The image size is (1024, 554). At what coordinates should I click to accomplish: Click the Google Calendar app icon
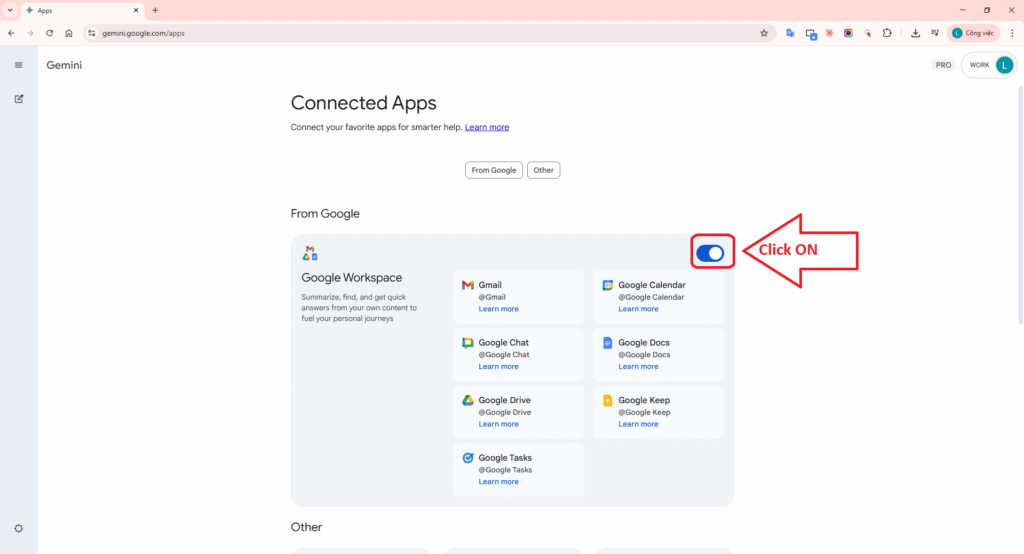607,285
